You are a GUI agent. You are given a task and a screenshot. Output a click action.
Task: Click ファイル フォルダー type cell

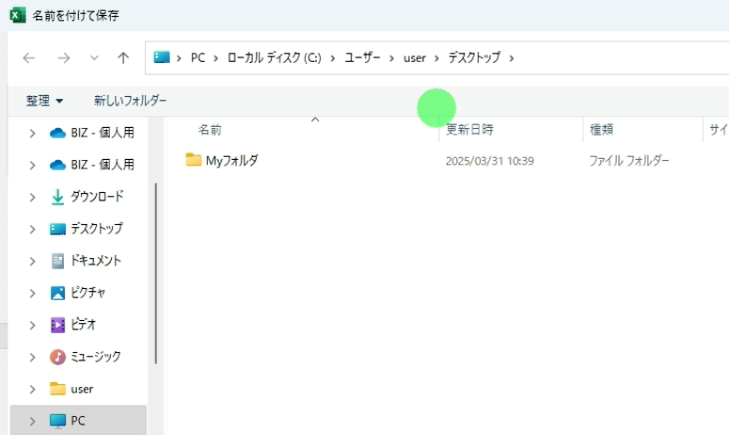coord(629,161)
